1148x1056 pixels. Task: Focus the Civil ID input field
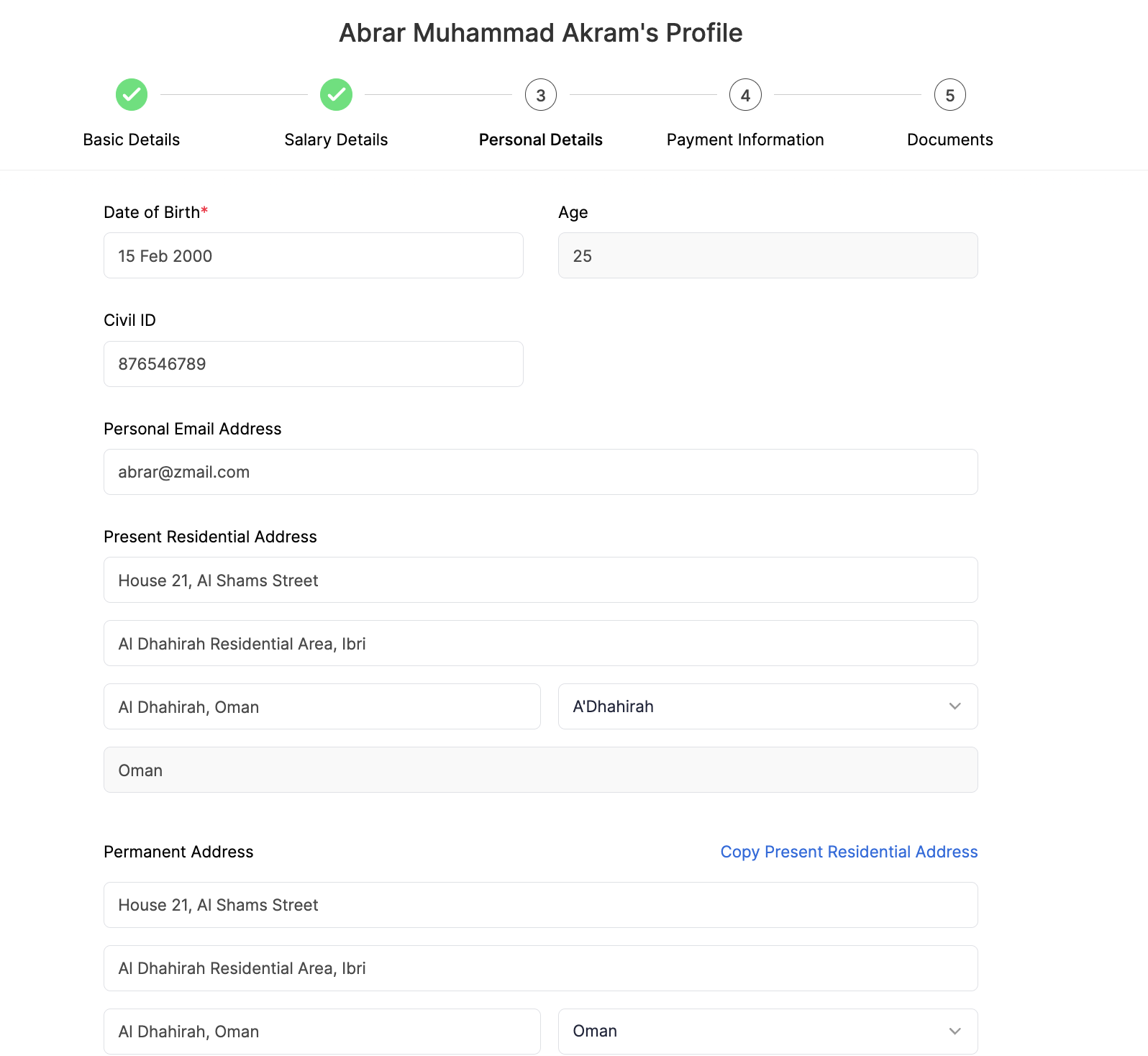[x=313, y=364]
